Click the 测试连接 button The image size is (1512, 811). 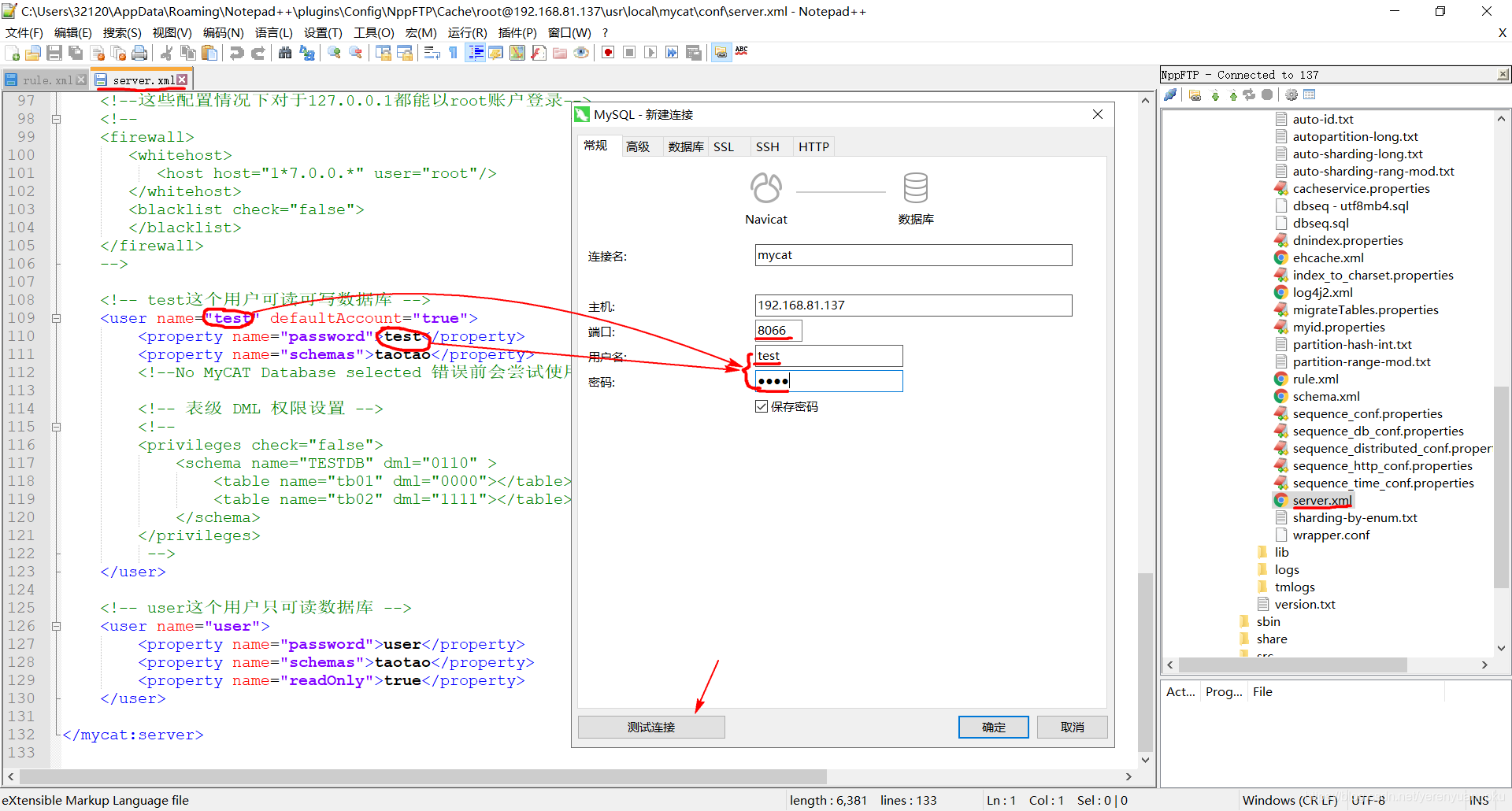651,728
